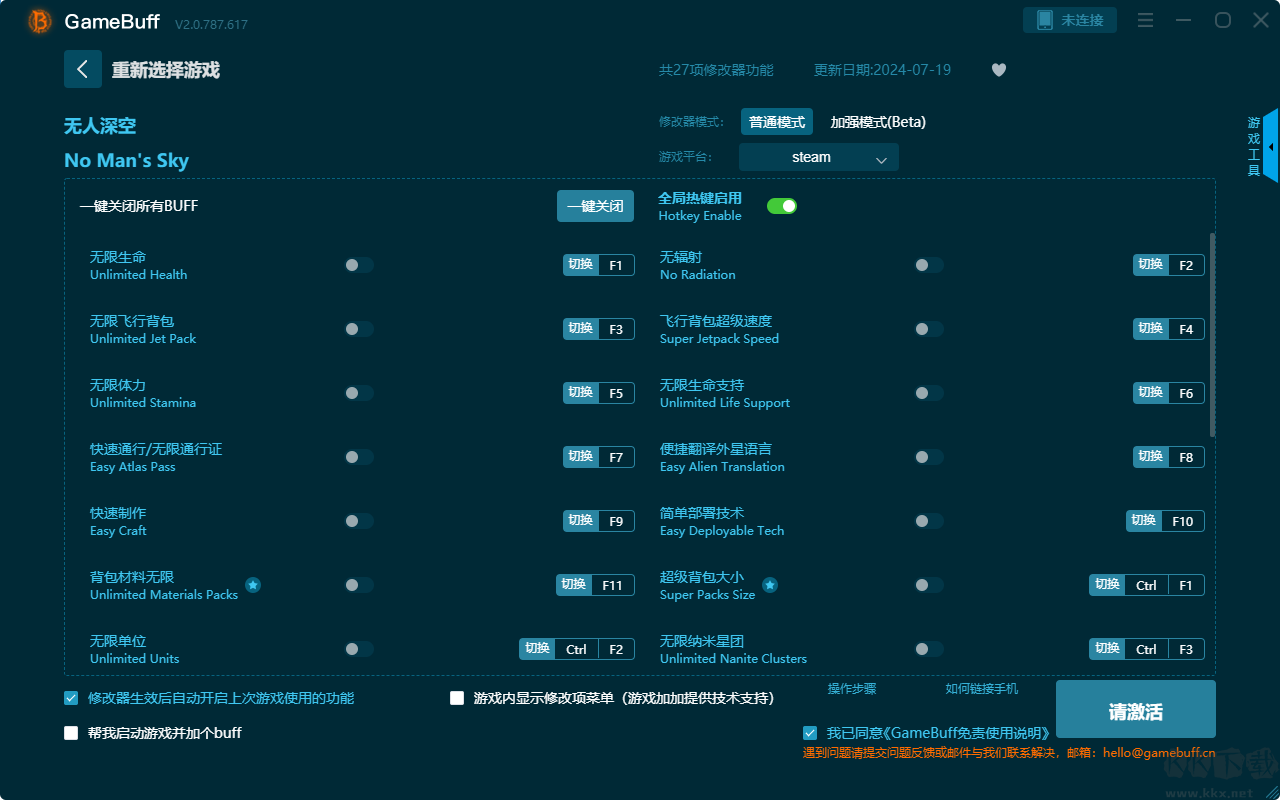Turn on Unlimited Materials Packs toggle
Viewport: 1280px width, 800px height.
(359, 585)
